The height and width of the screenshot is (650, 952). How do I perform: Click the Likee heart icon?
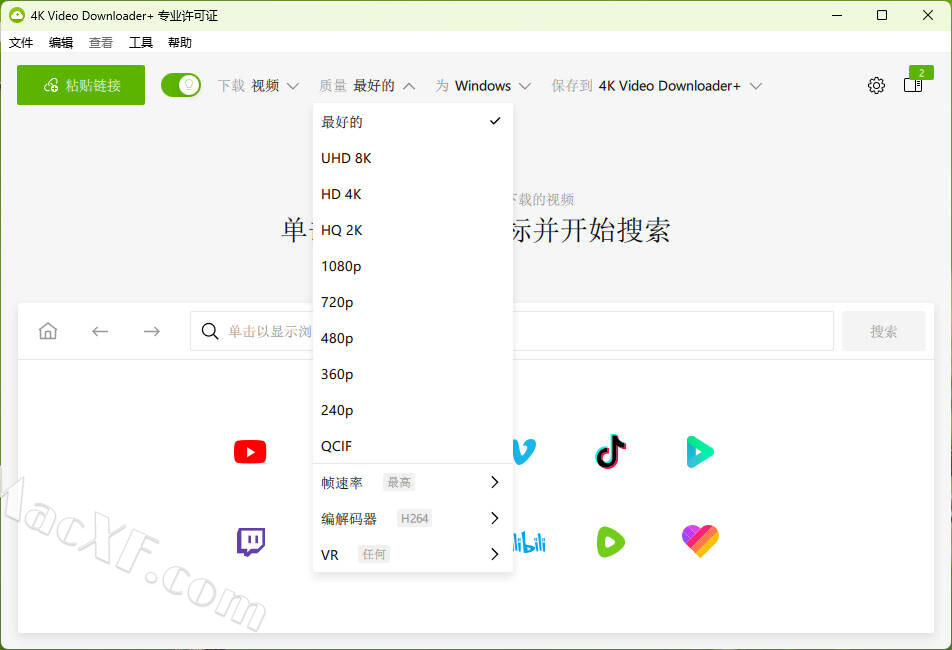click(700, 541)
